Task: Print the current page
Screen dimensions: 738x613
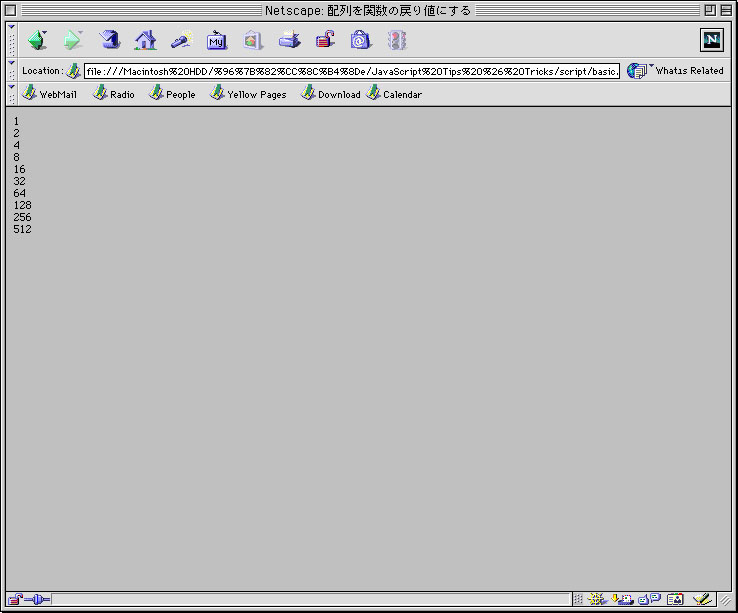Action: click(x=289, y=40)
